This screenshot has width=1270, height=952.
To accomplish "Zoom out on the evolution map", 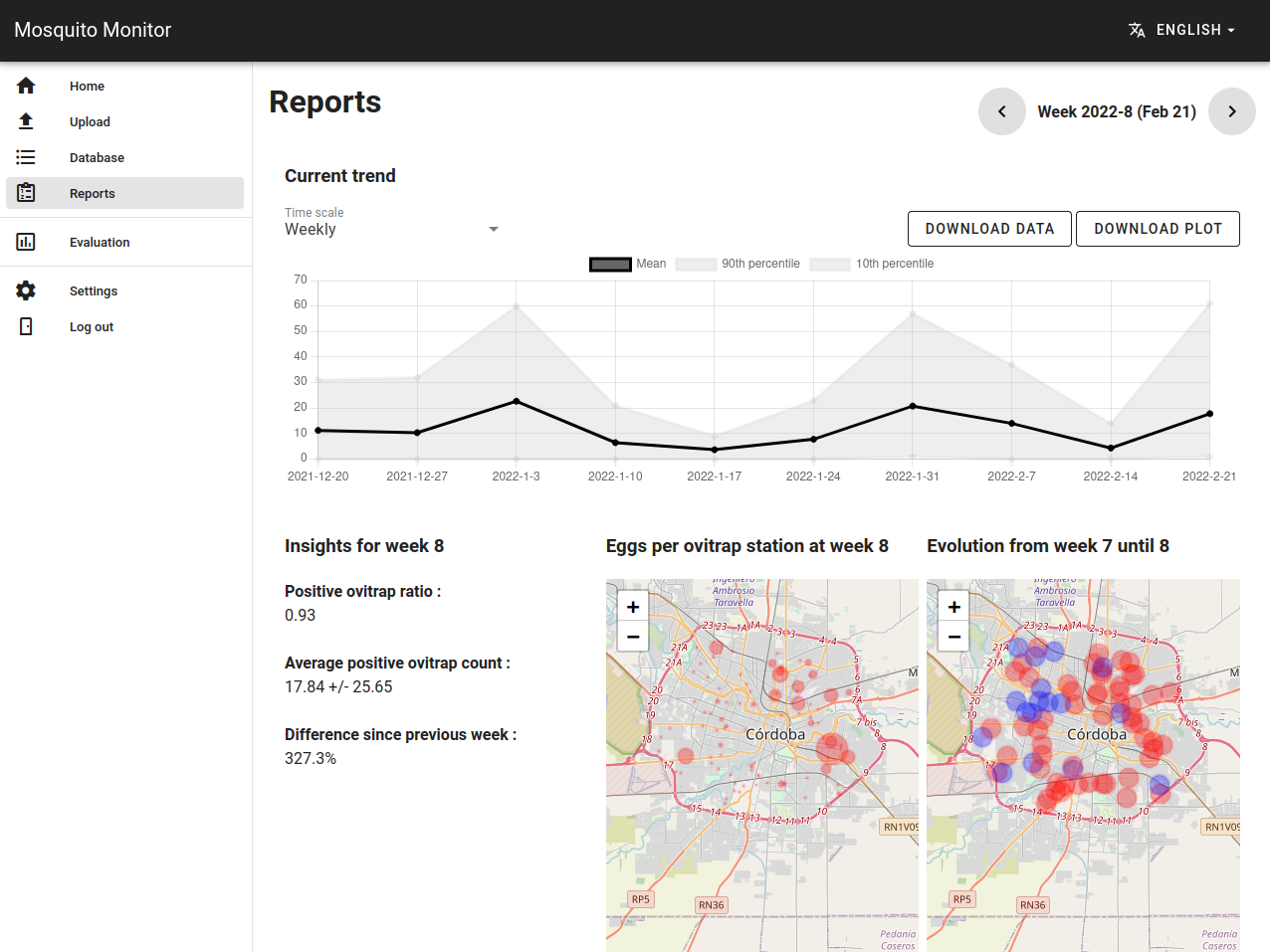I will click(953, 637).
